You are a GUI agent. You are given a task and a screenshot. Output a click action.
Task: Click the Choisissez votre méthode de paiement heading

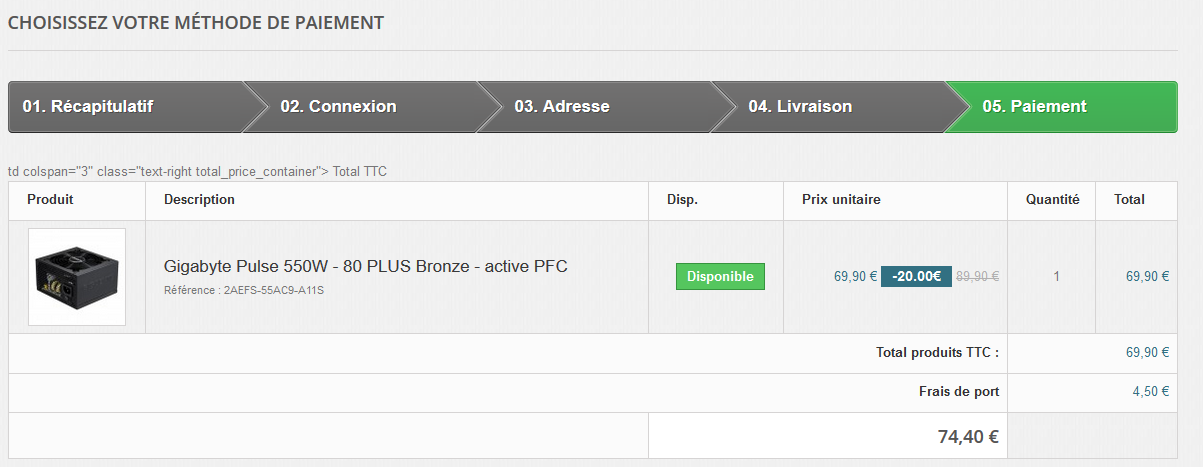[x=196, y=22]
